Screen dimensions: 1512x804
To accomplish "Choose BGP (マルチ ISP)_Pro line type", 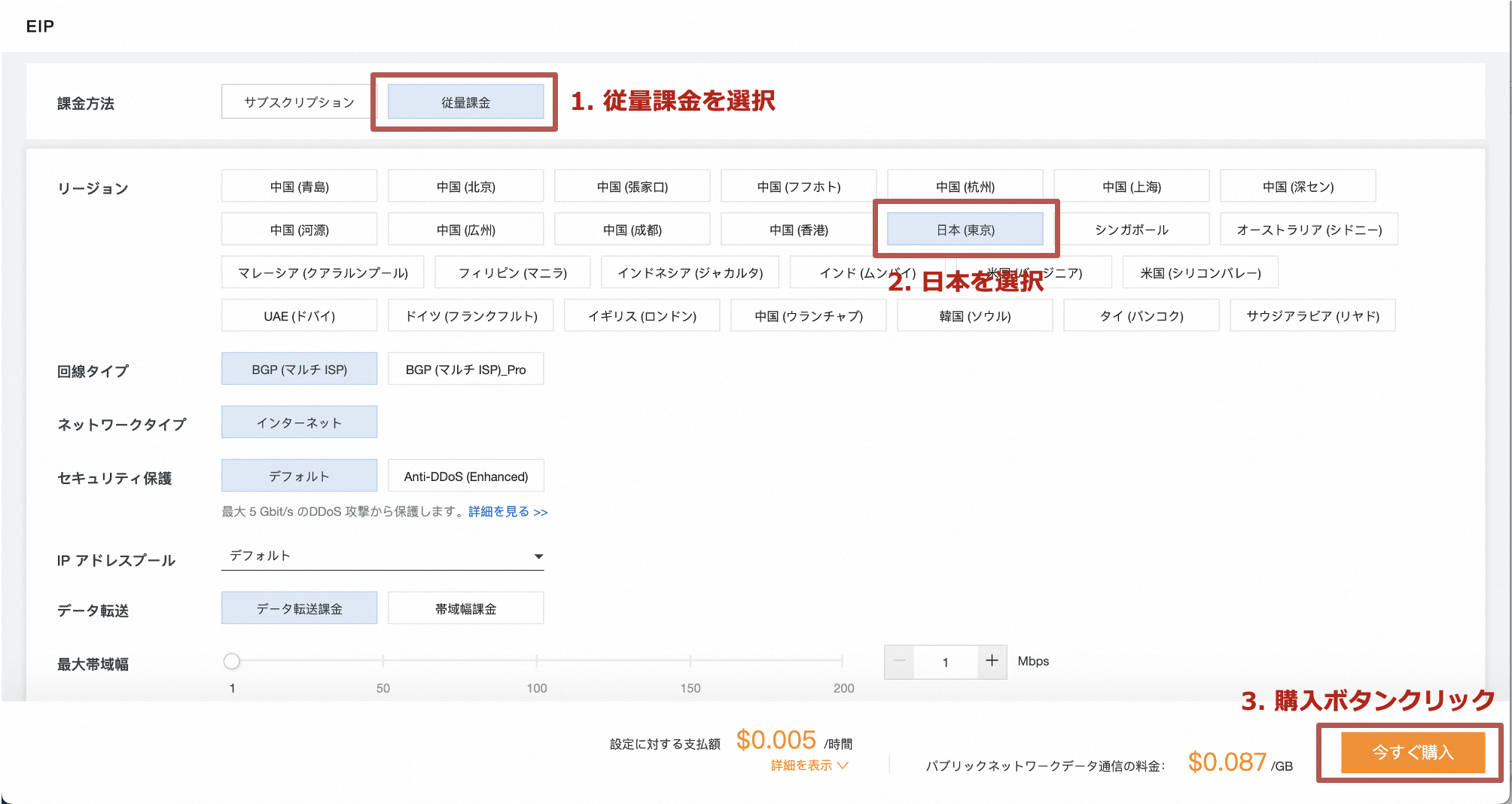I will 465,368.
